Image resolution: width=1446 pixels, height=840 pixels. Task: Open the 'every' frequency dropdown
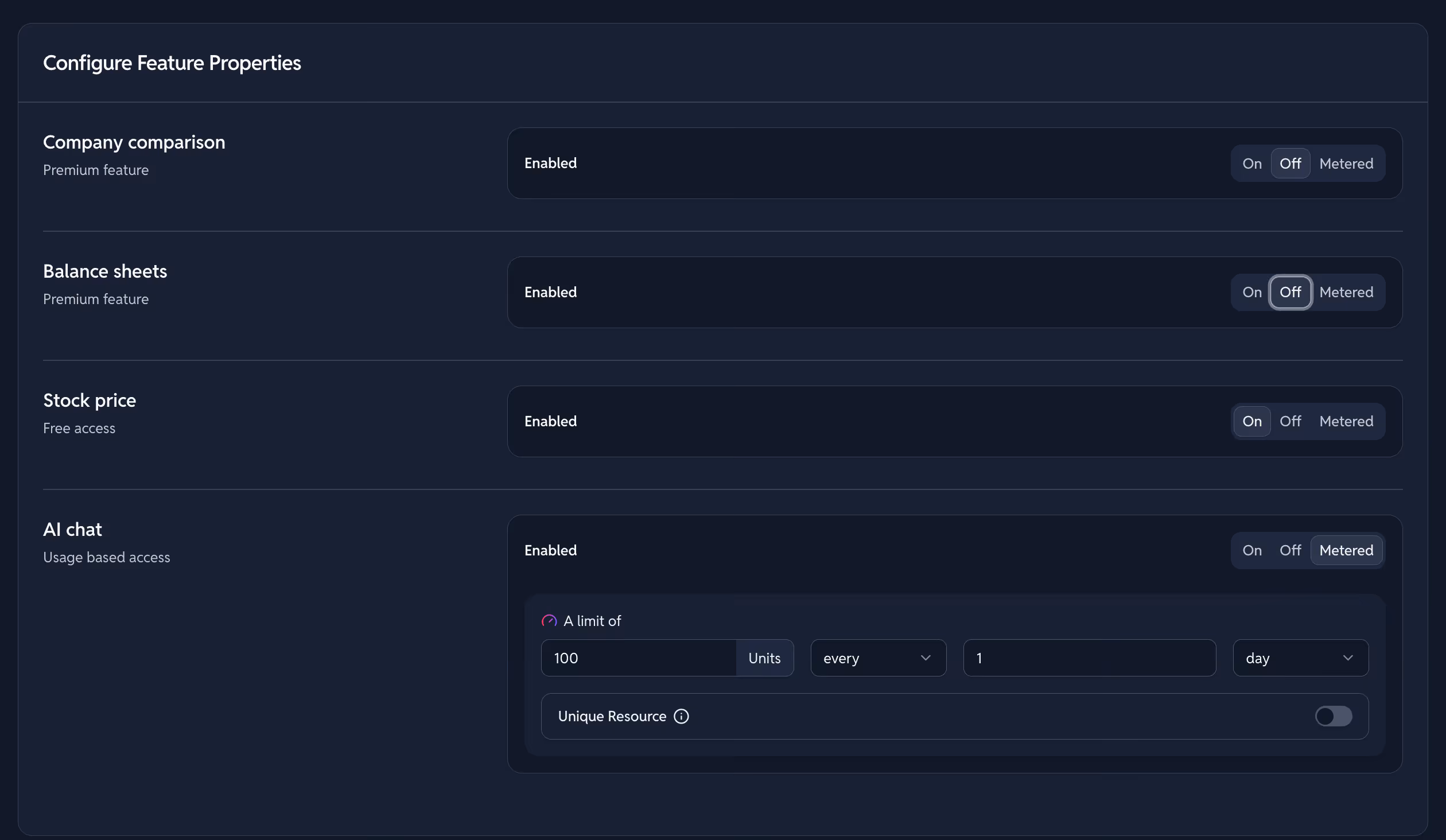click(878, 658)
